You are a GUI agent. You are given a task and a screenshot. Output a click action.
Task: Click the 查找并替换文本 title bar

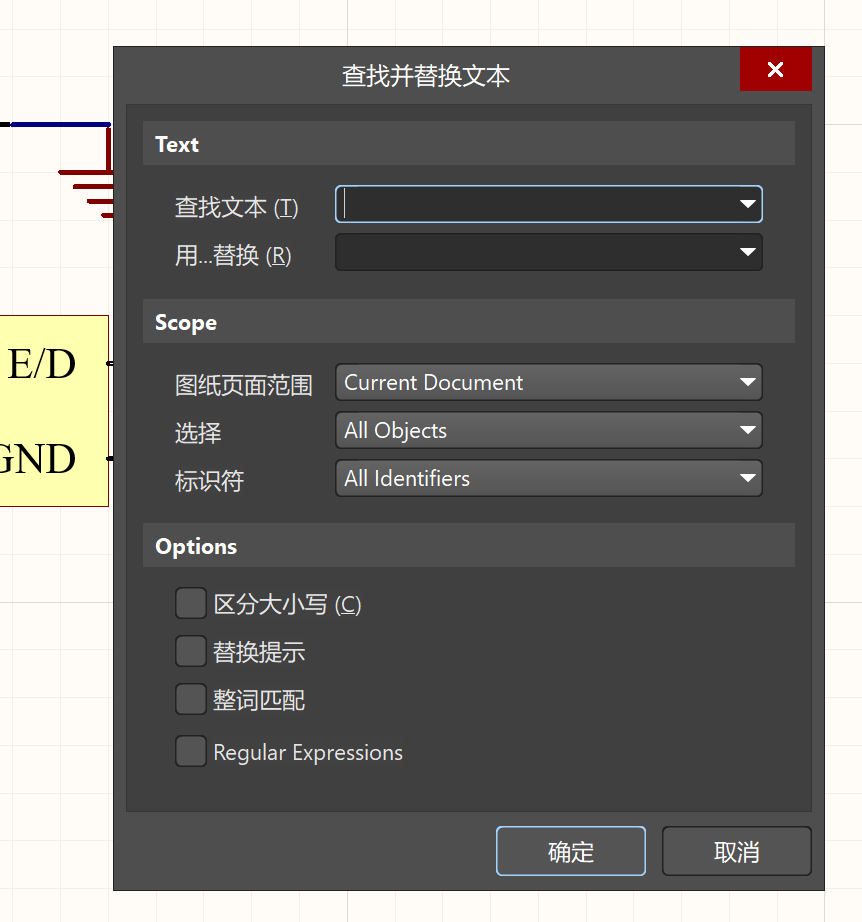(426, 76)
